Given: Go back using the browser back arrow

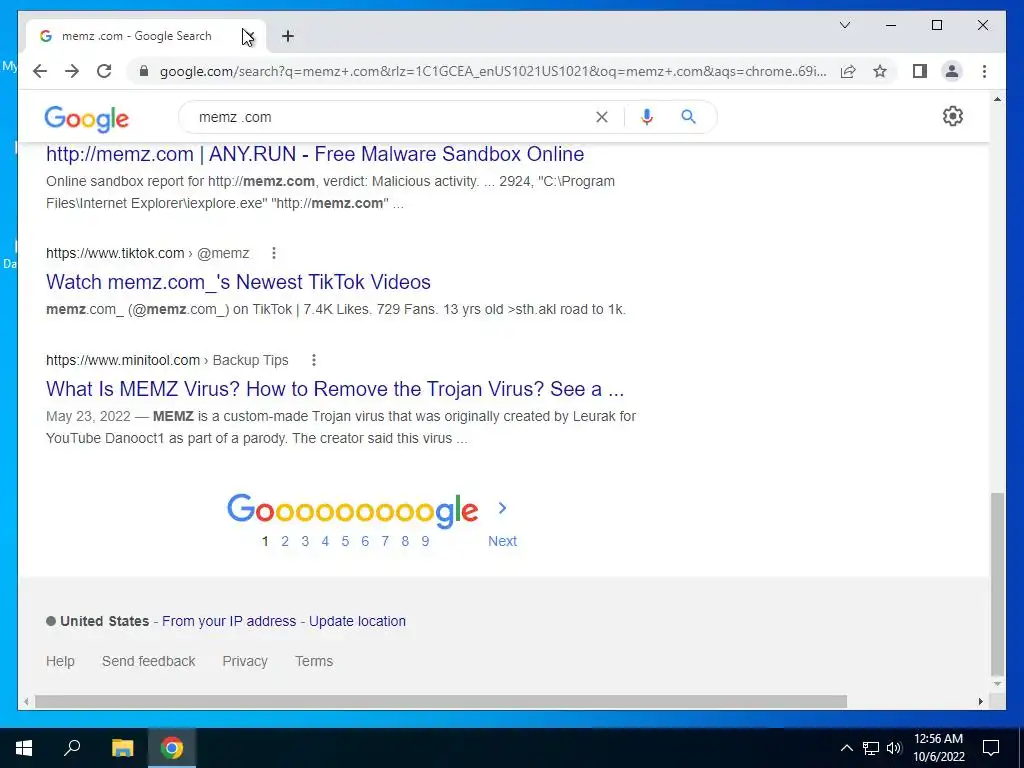Looking at the screenshot, I should coord(40,71).
